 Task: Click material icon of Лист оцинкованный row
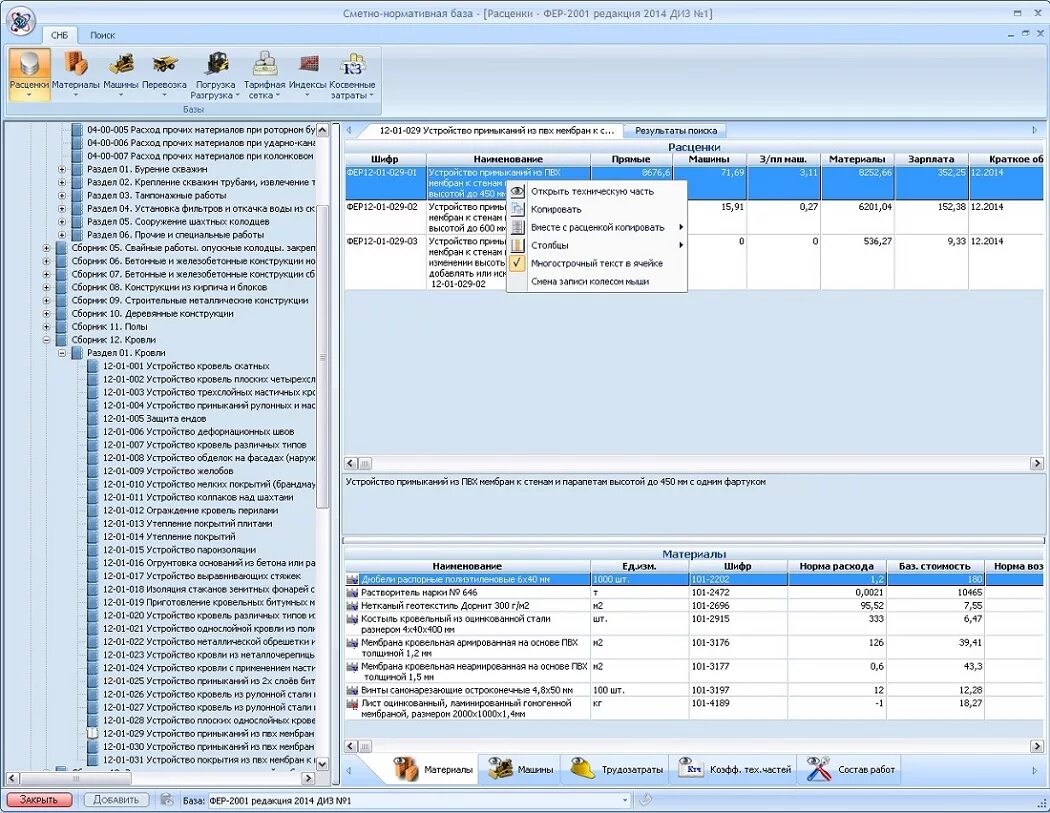coord(352,704)
